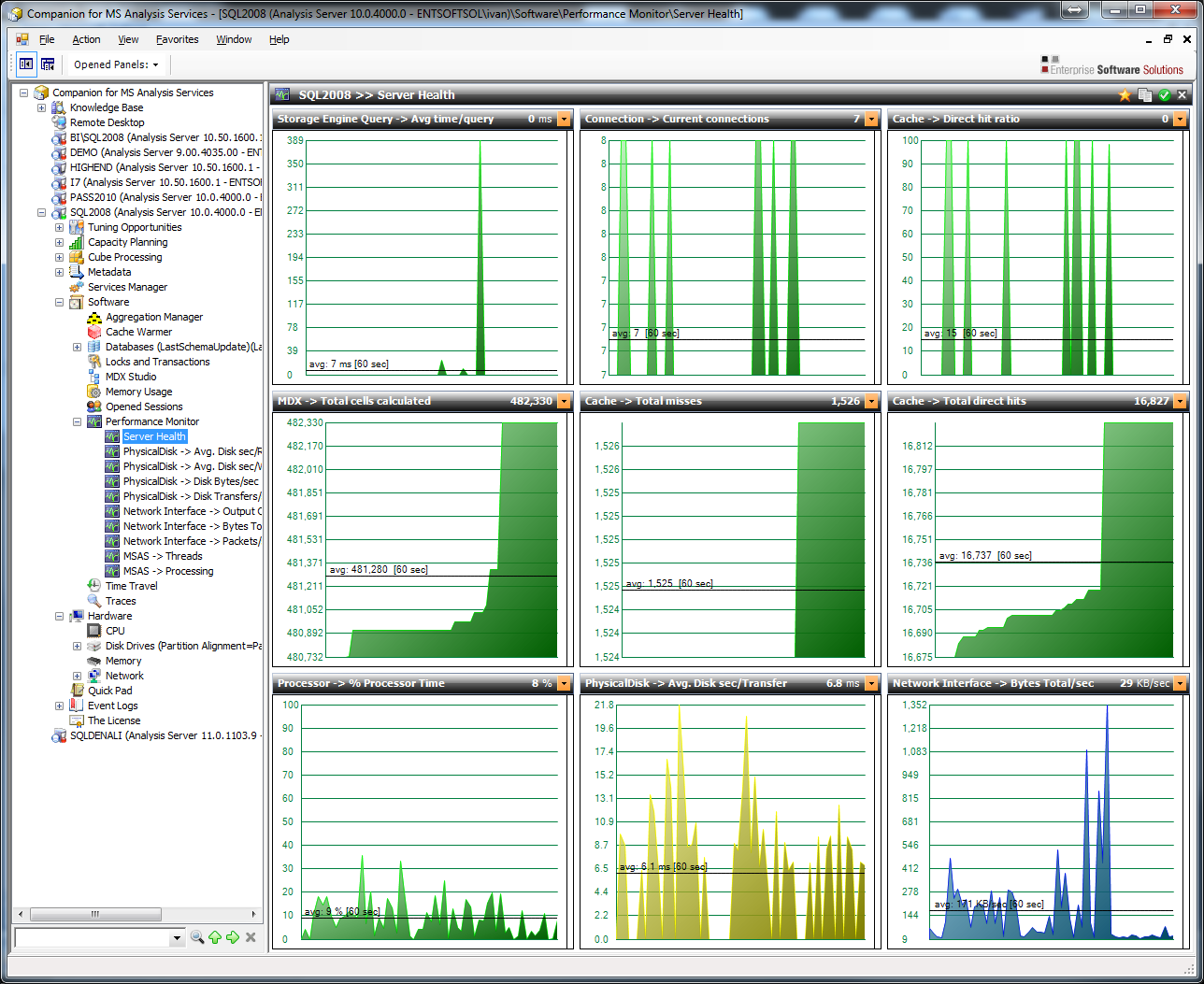Click the Opened Sessions icon
The height and width of the screenshot is (984, 1204).
[x=94, y=406]
